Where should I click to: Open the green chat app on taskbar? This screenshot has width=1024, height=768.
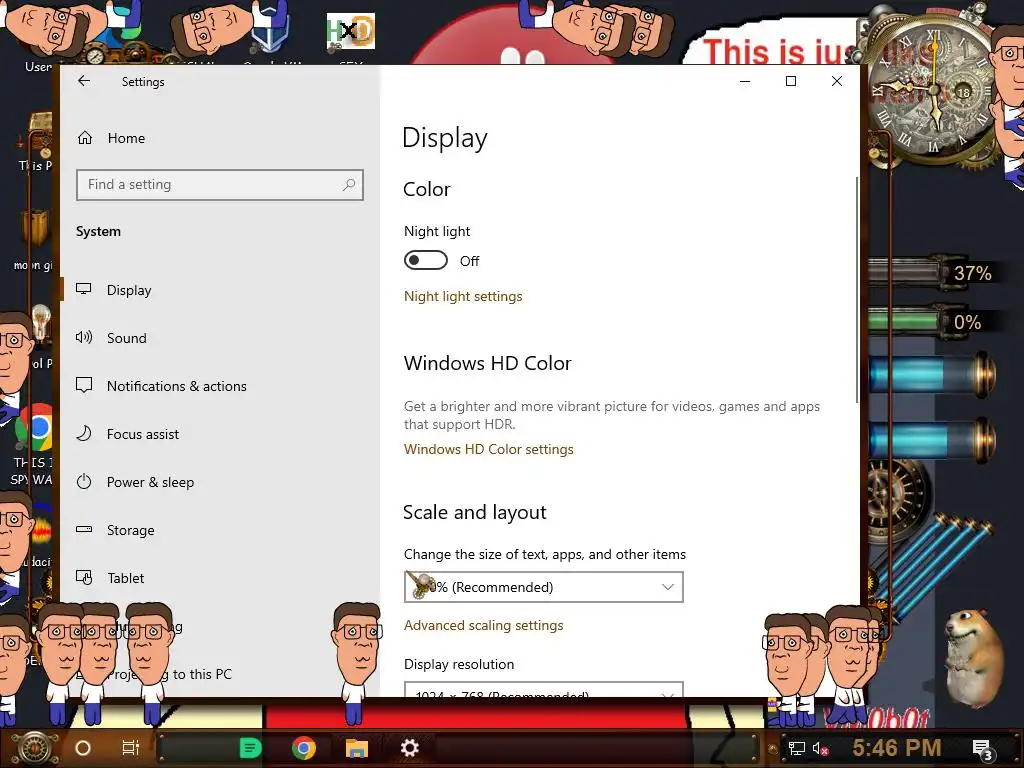[x=250, y=748]
